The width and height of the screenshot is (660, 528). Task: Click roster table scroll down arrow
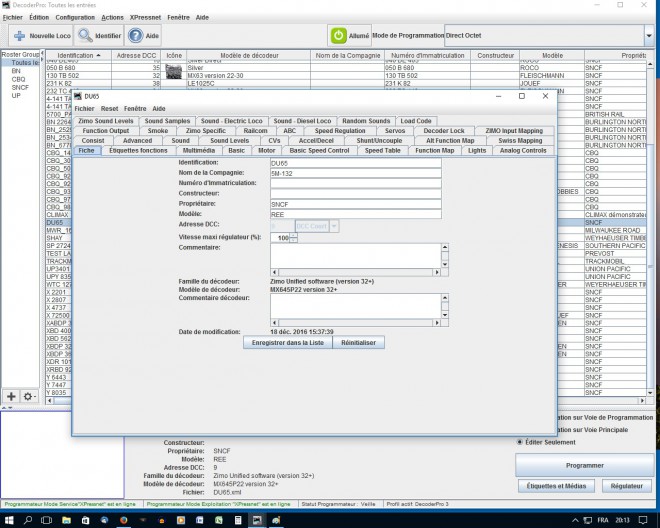pos(650,393)
